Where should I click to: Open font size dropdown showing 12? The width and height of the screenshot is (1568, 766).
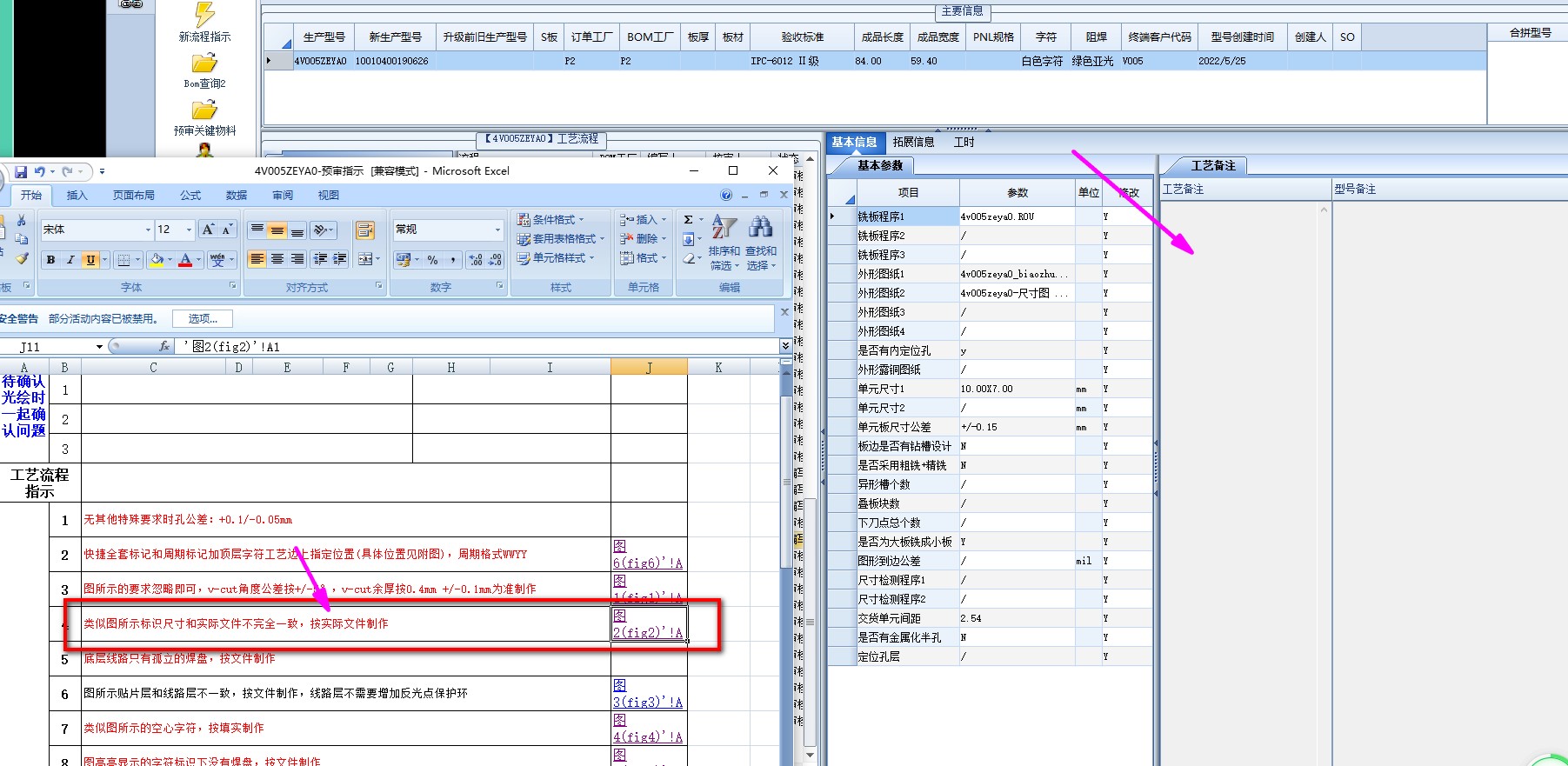[189, 230]
